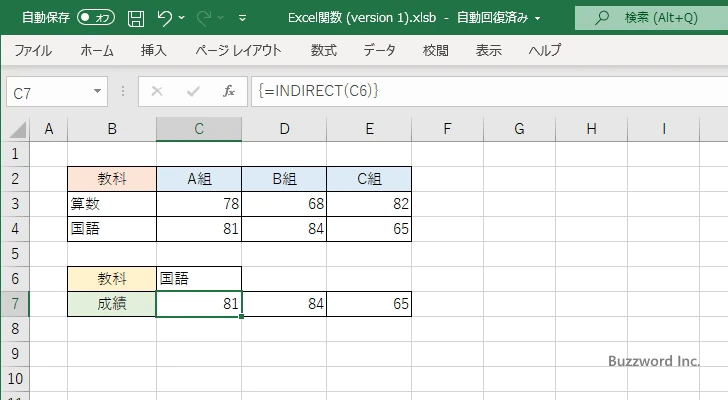This screenshot has height=400, width=728.
Task: Open the 表示 tab
Action: click(x=488, y=50)
